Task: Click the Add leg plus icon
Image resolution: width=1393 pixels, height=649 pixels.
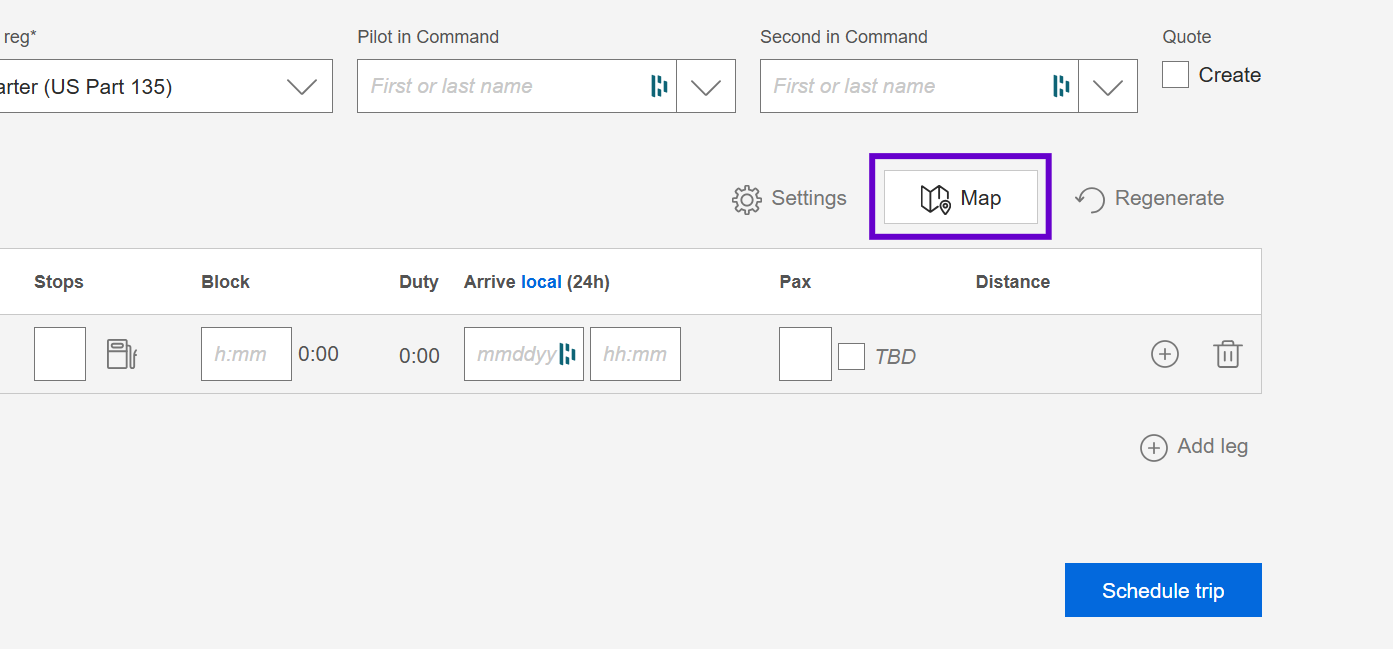Action: [x=1154, y=447]
